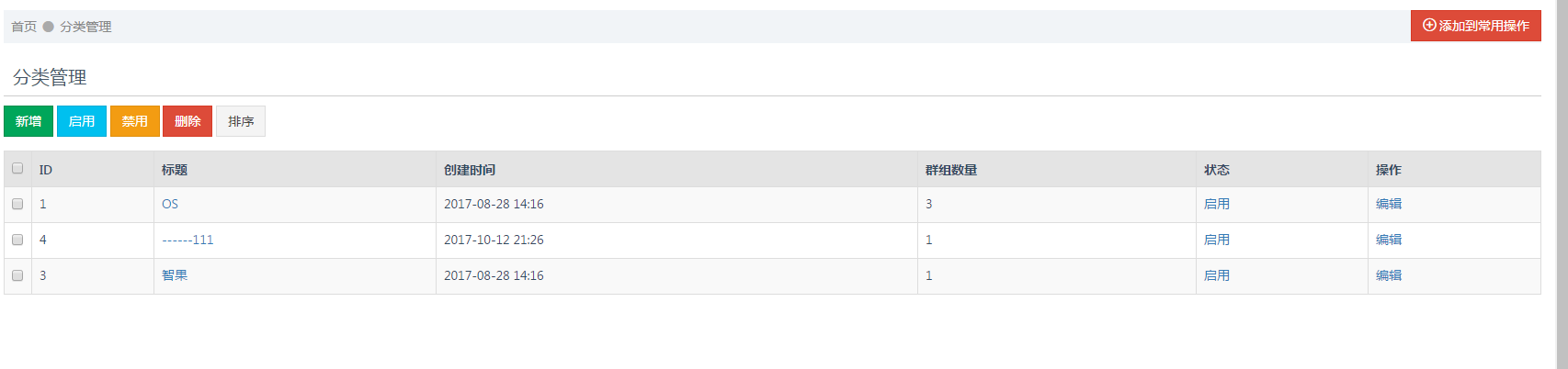This screenshot has width=1568, height=369.
Task: Click 启用 status in the 智果 row
Action: click(1217, 275)
